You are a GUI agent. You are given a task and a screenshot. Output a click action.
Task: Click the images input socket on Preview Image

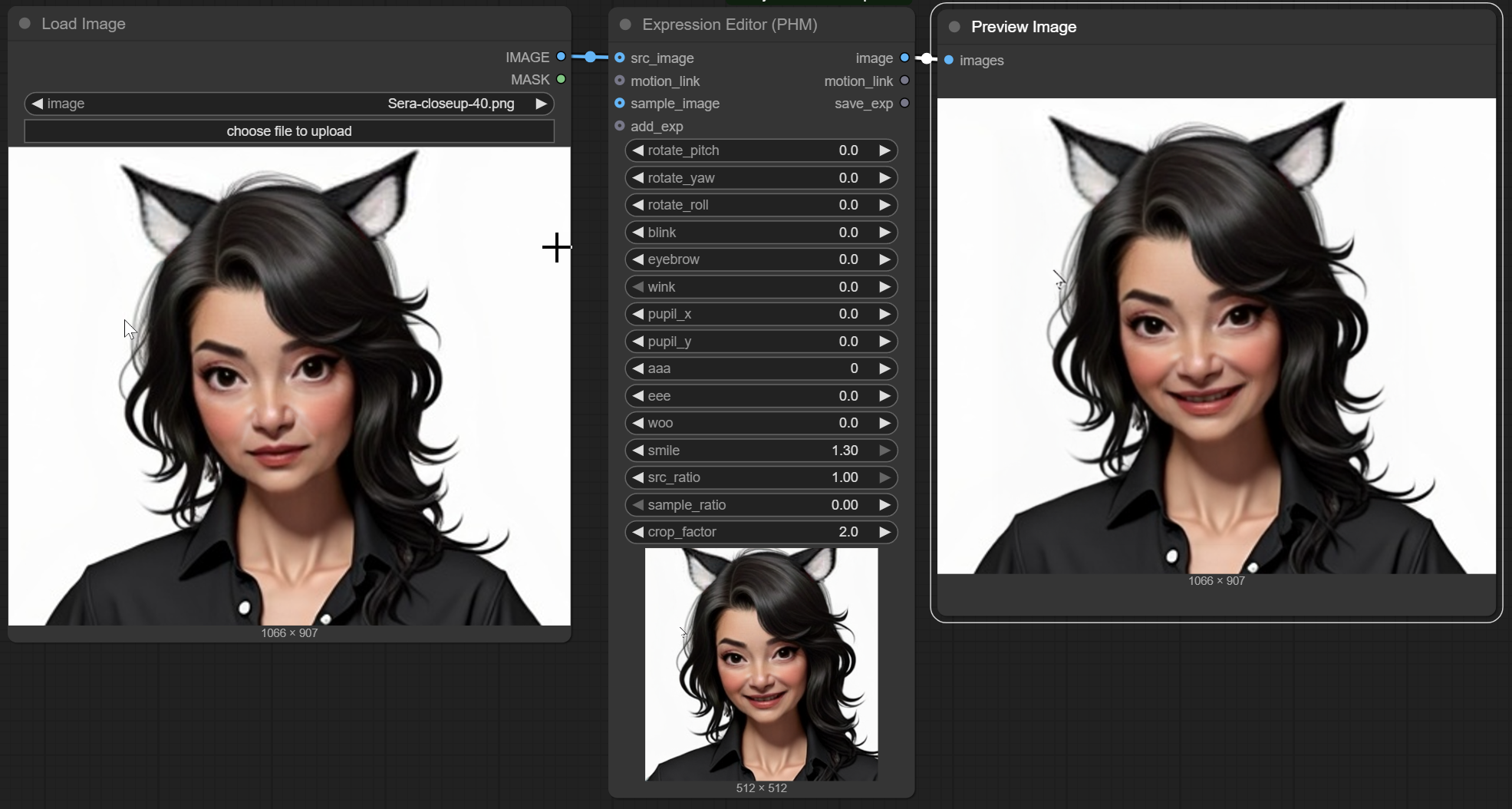click(x=949, y=60)
